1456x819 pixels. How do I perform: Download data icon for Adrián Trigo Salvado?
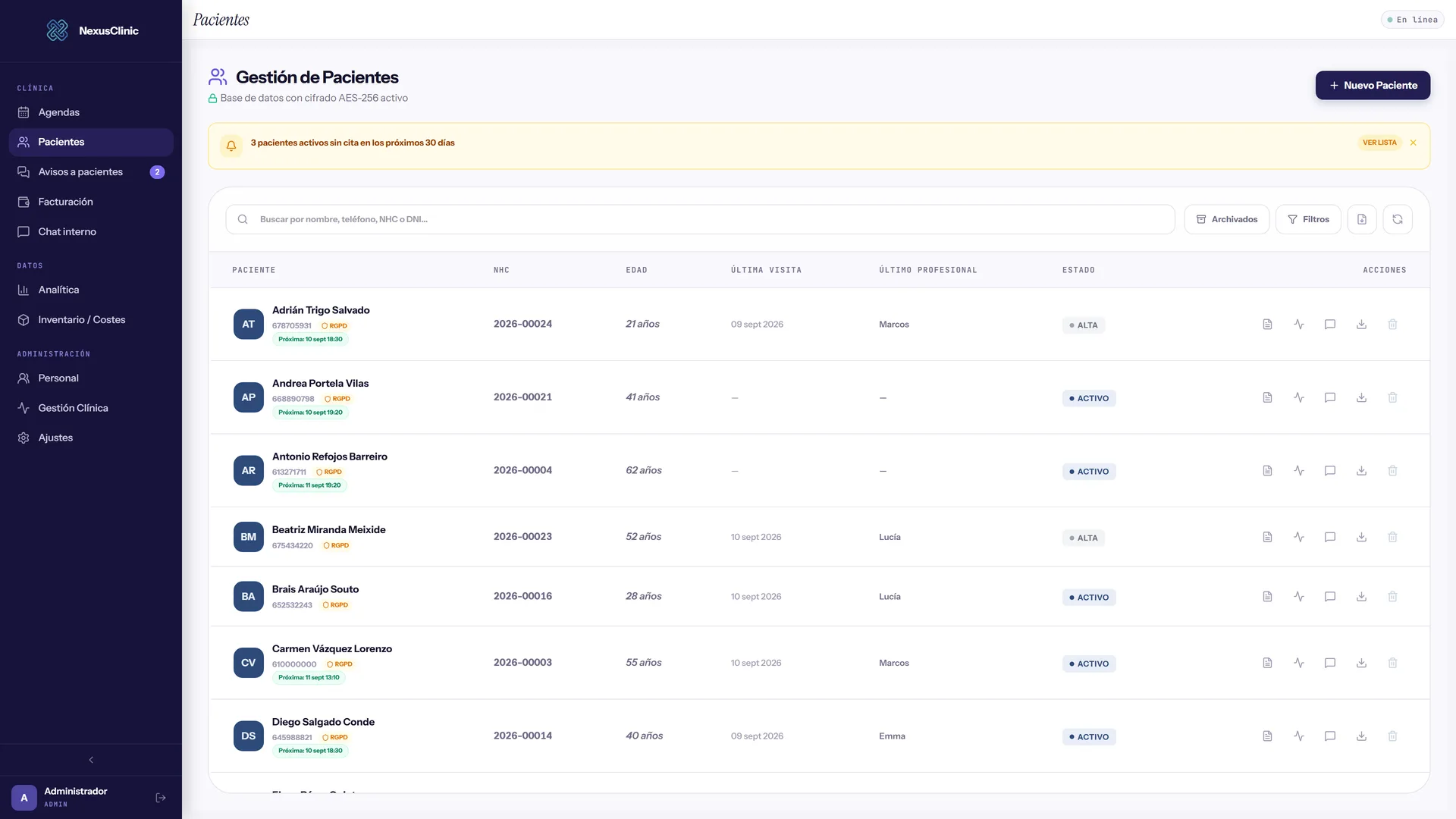click(1361, 325)
